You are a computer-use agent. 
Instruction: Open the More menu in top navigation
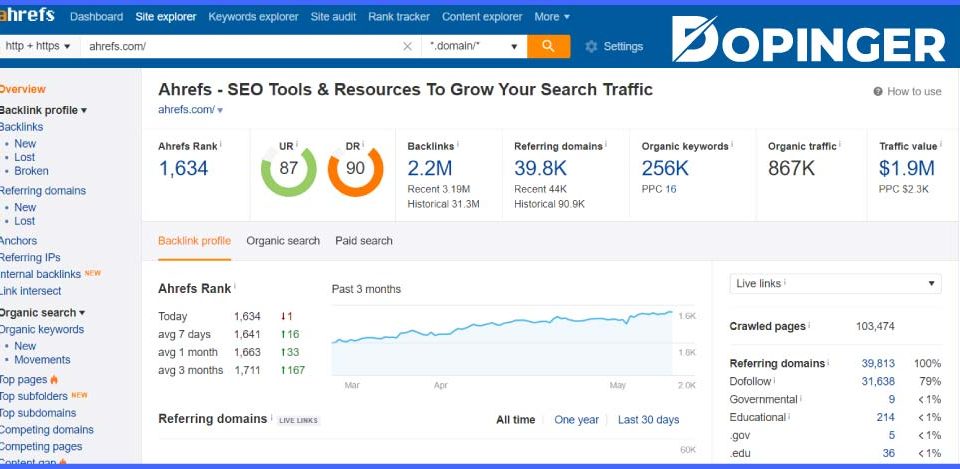(x=552, y=17)
